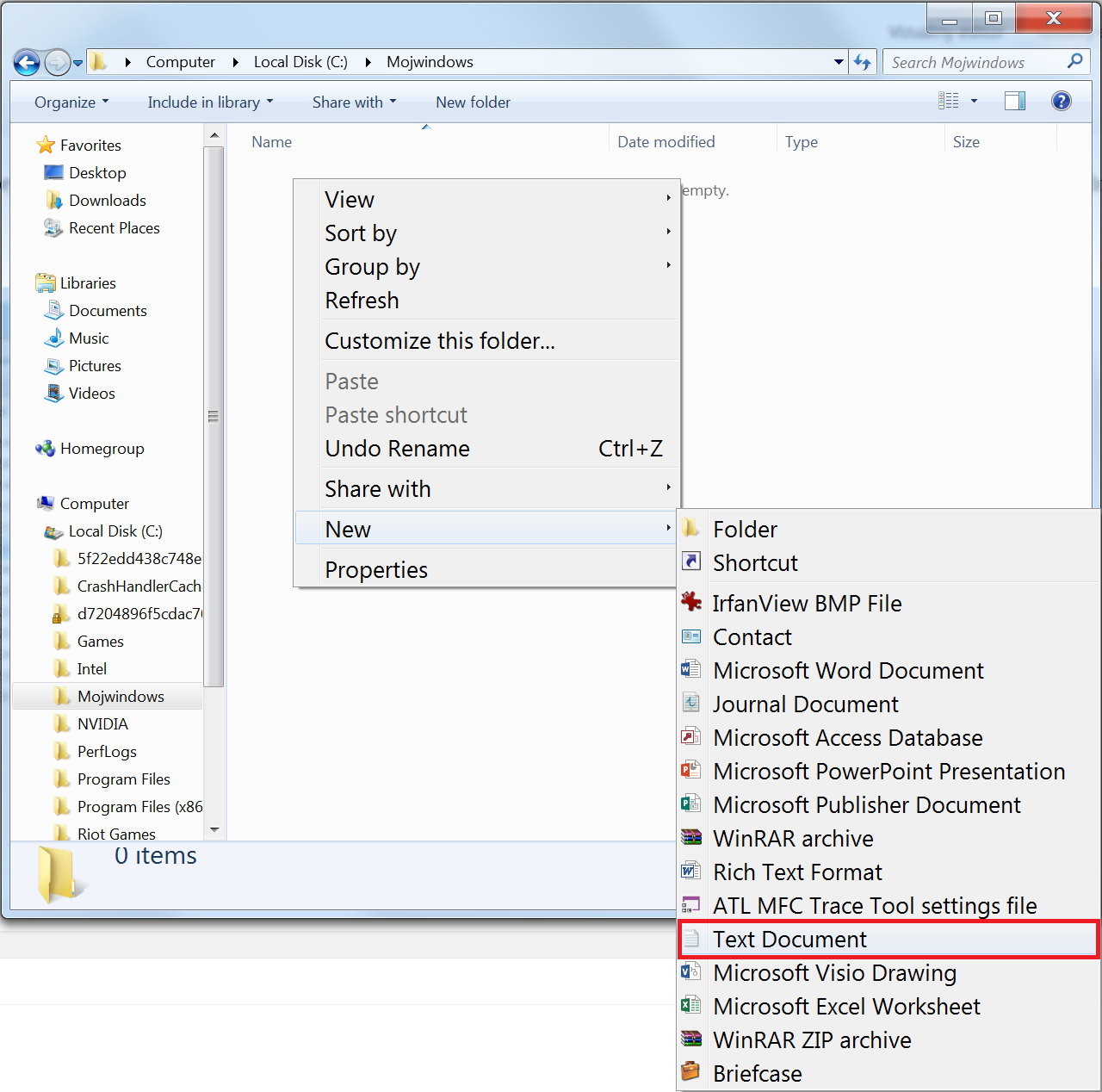The height and width of the screenshot is (1092, 1102).
Task: Toggle the preview pane icon
Action: click(x=1015, y=101)
